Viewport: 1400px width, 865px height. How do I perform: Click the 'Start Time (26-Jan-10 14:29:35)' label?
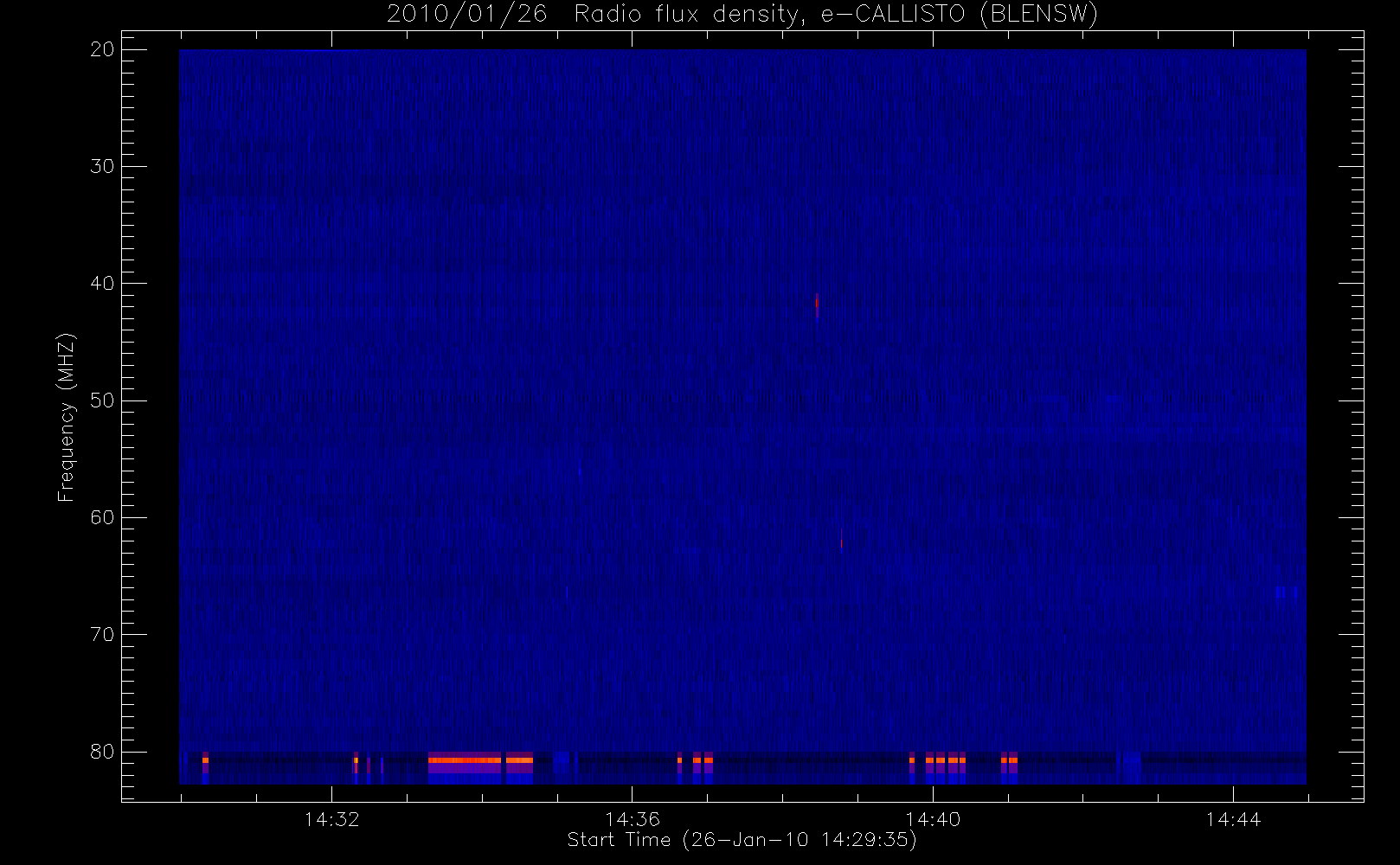[742, 840]
